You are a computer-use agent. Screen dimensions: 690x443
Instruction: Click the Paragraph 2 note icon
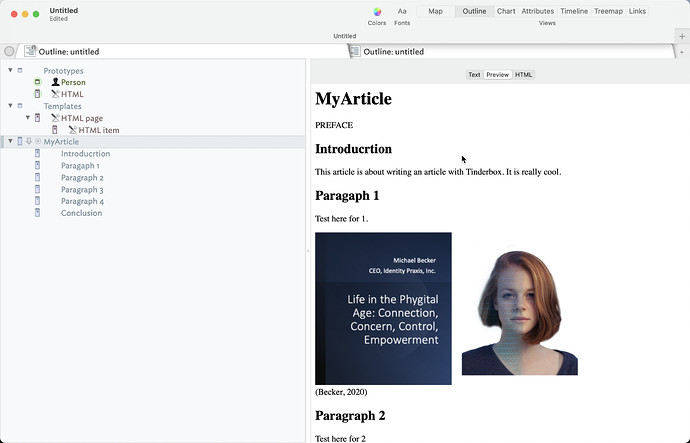37,177
